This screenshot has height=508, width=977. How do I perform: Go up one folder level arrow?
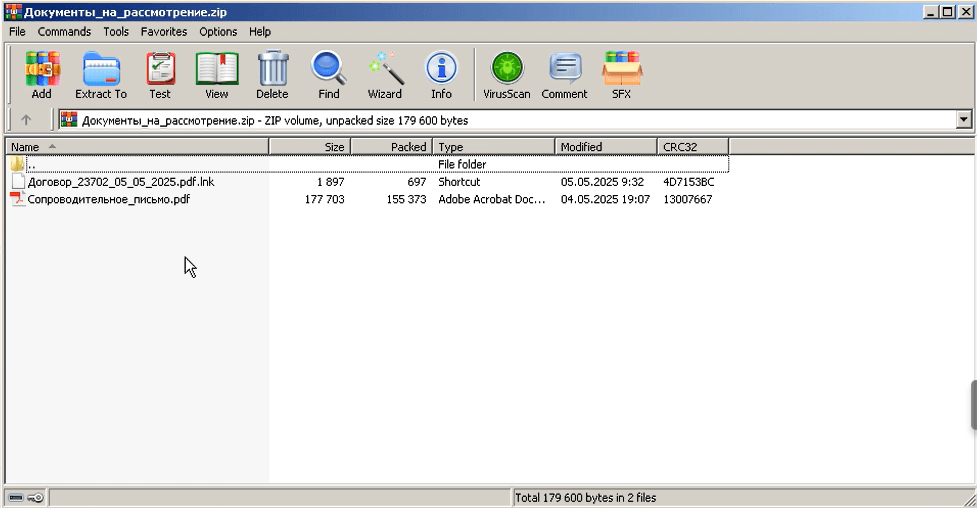pyautogui.click(x=26, y=120)
